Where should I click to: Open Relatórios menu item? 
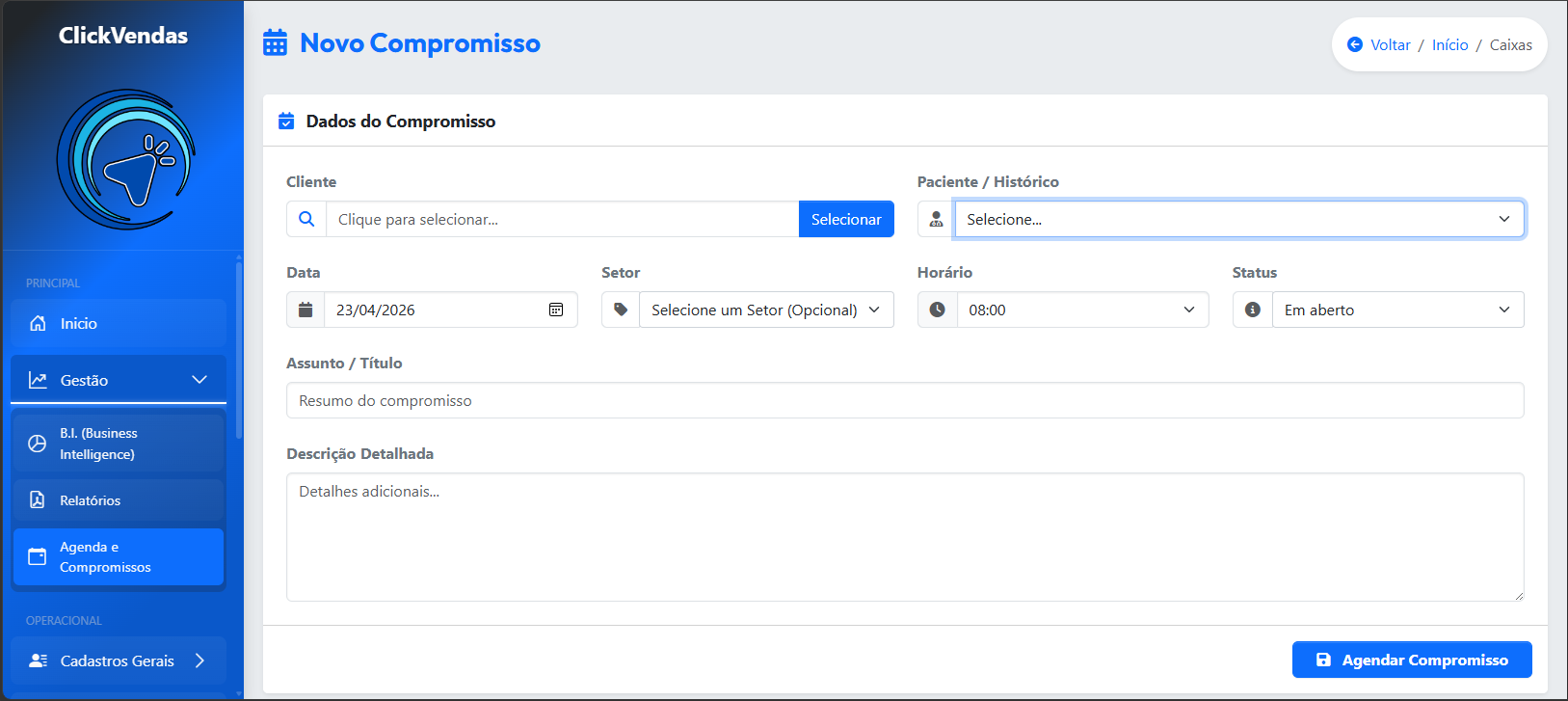[x=119, y=500]
